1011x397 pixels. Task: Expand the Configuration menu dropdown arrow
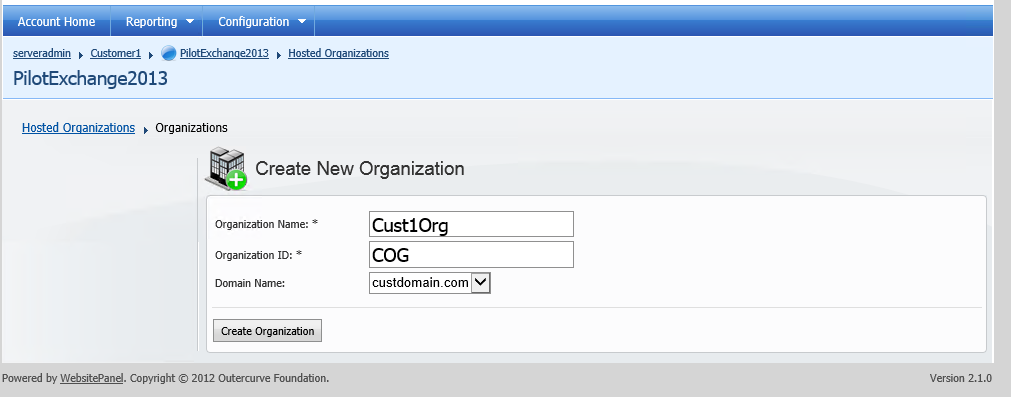coord(302,21)
